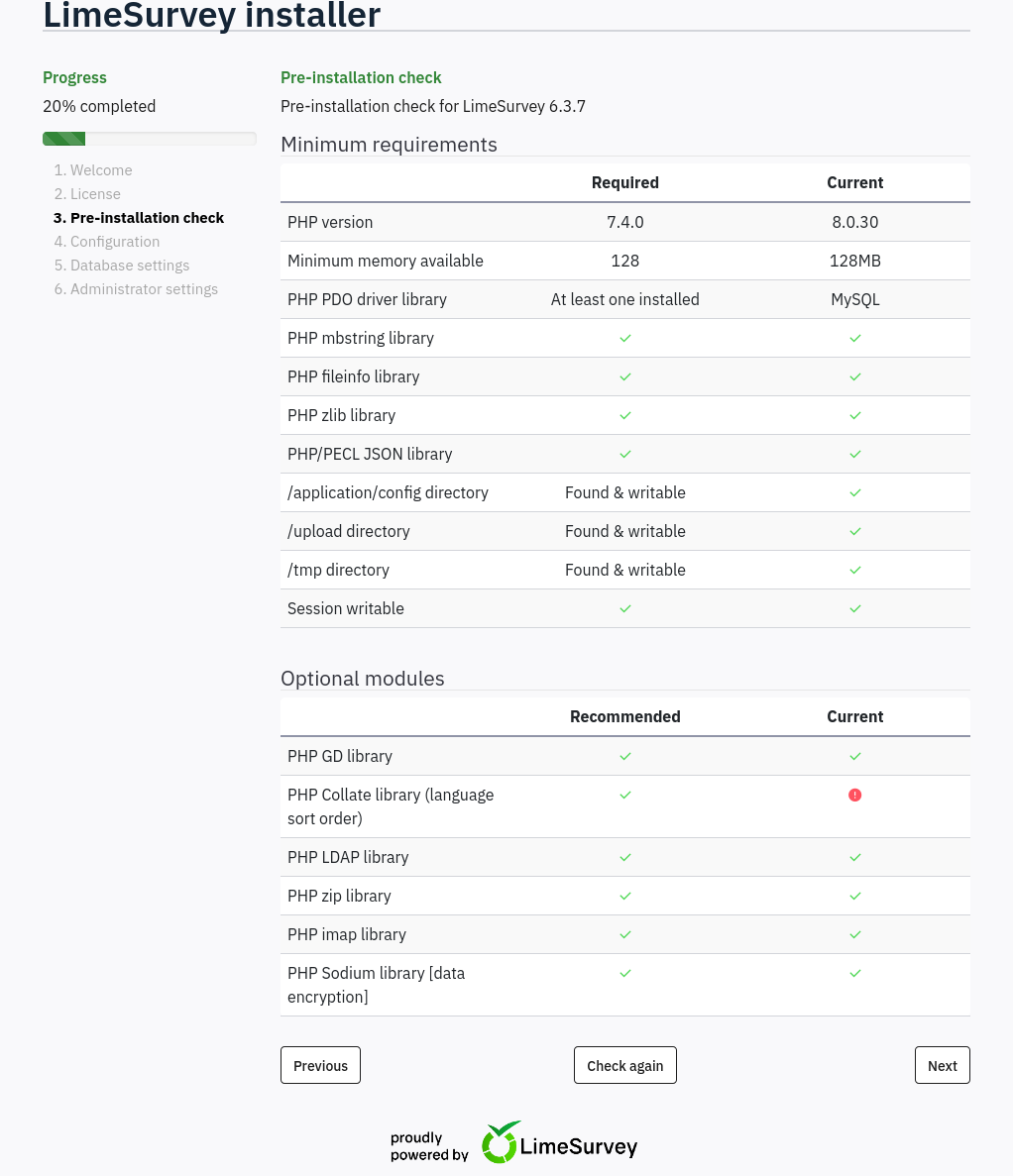1013x1176 pixels.
Task: Click the red warning icon for PHP Collate library
Action: pyautogui.click(x=854, y=795)
